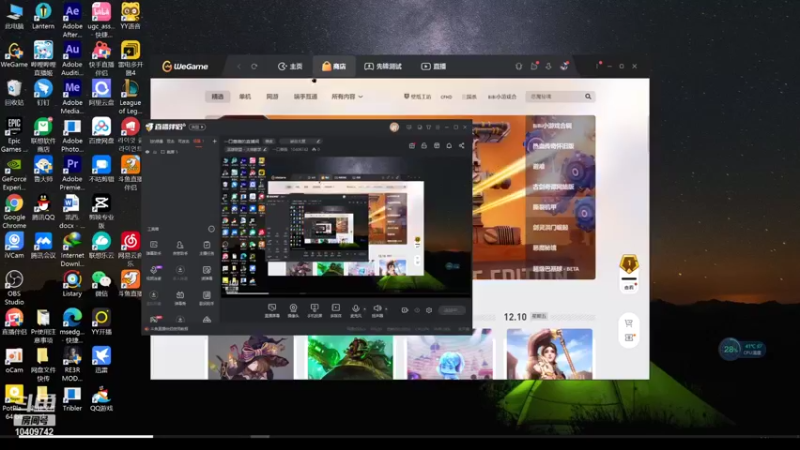
Task: Click the 28% CPU monitor widget
Action: (x=742, y=349)
